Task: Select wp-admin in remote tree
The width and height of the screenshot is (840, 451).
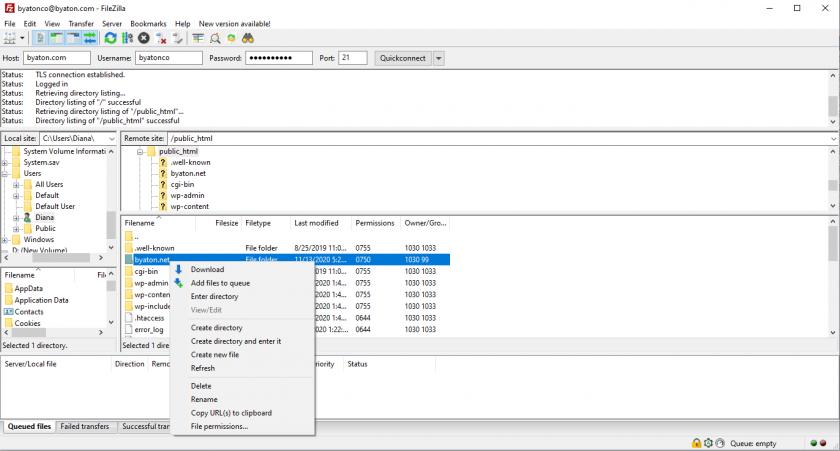Action: [187, 196]
